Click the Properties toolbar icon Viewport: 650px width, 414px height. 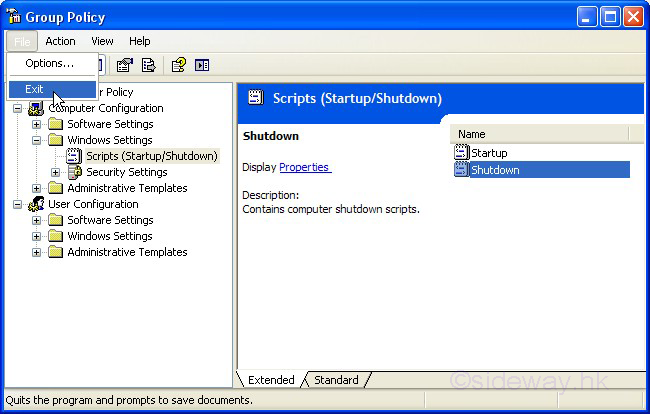pyautogui.click(x=124, y=66)
